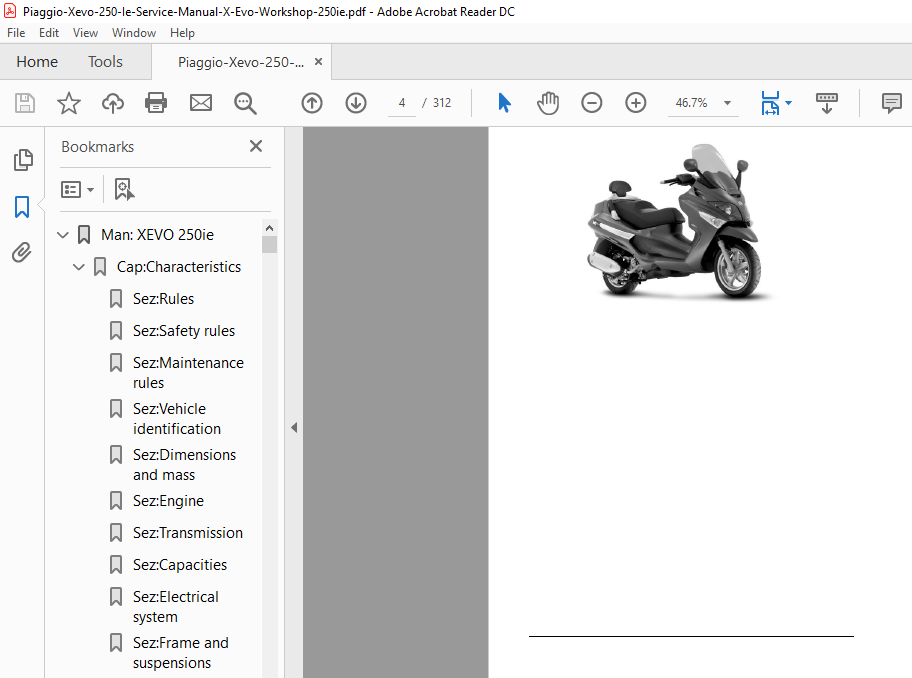The image size is (912, 678).
Task: Jump to Sez:Vehicle identification bookmark
Action: [177, 419]
